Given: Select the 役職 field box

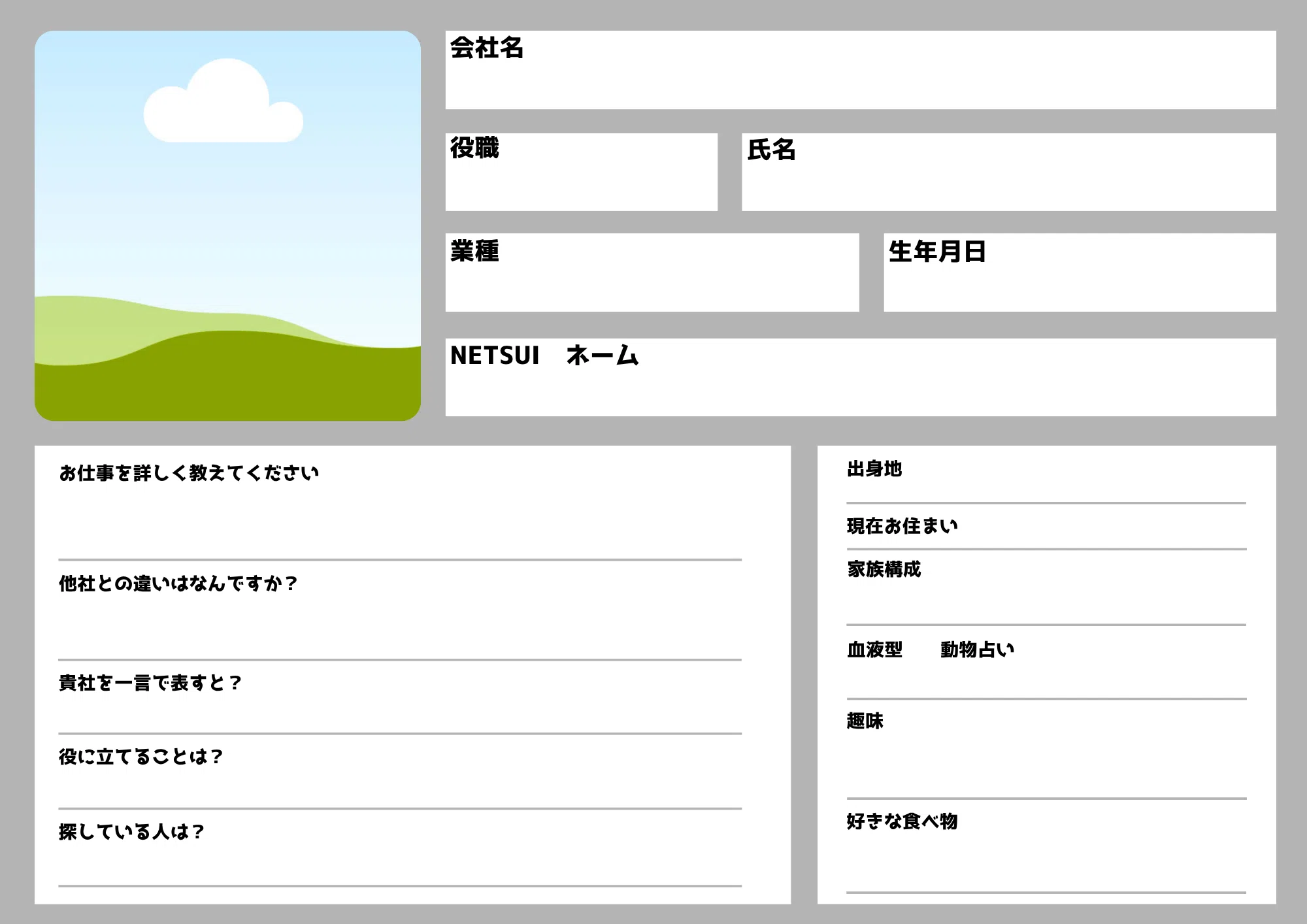Looking at the screenshot, I should click(x=582, y=172).
